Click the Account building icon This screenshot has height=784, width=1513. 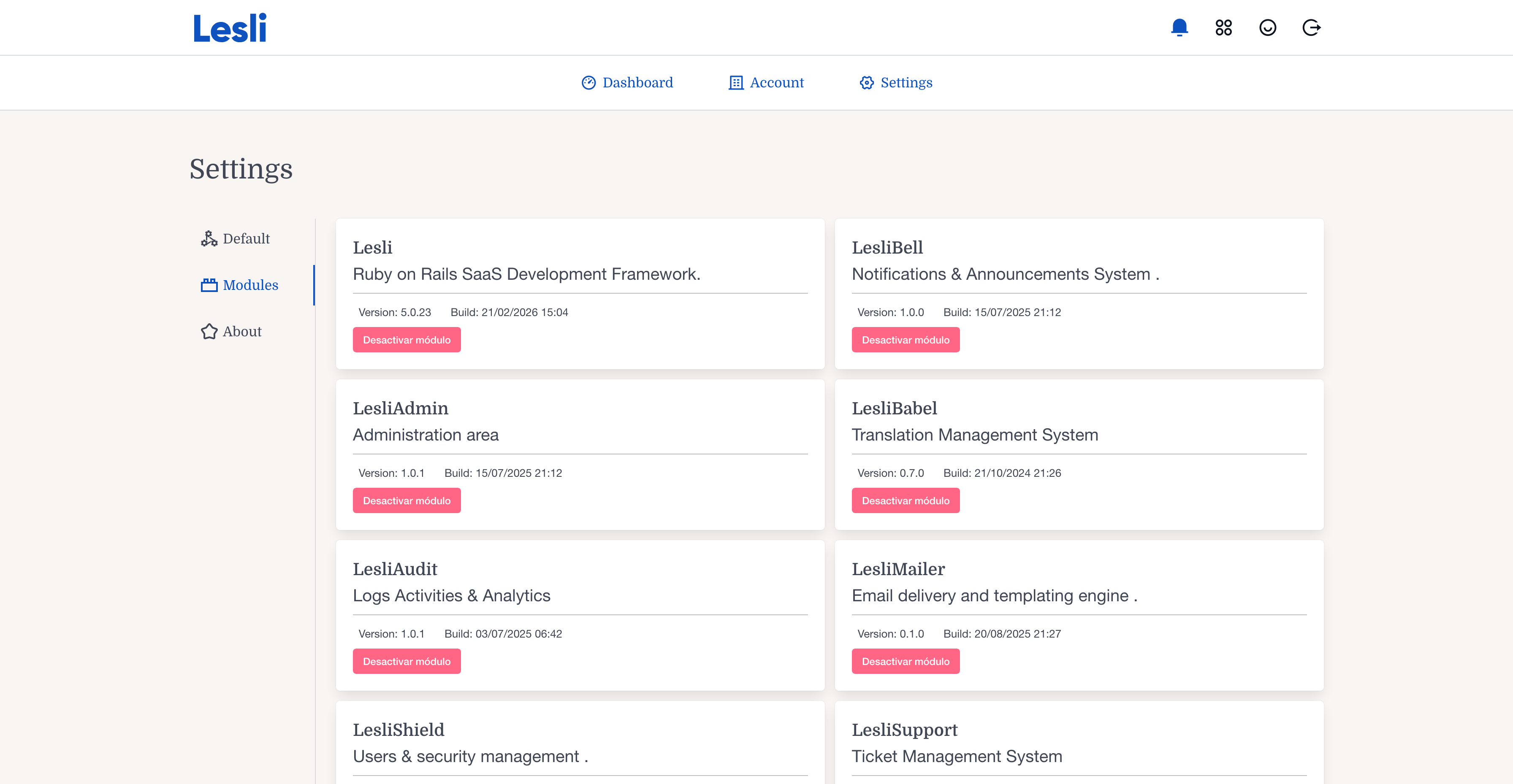(735, 83)
